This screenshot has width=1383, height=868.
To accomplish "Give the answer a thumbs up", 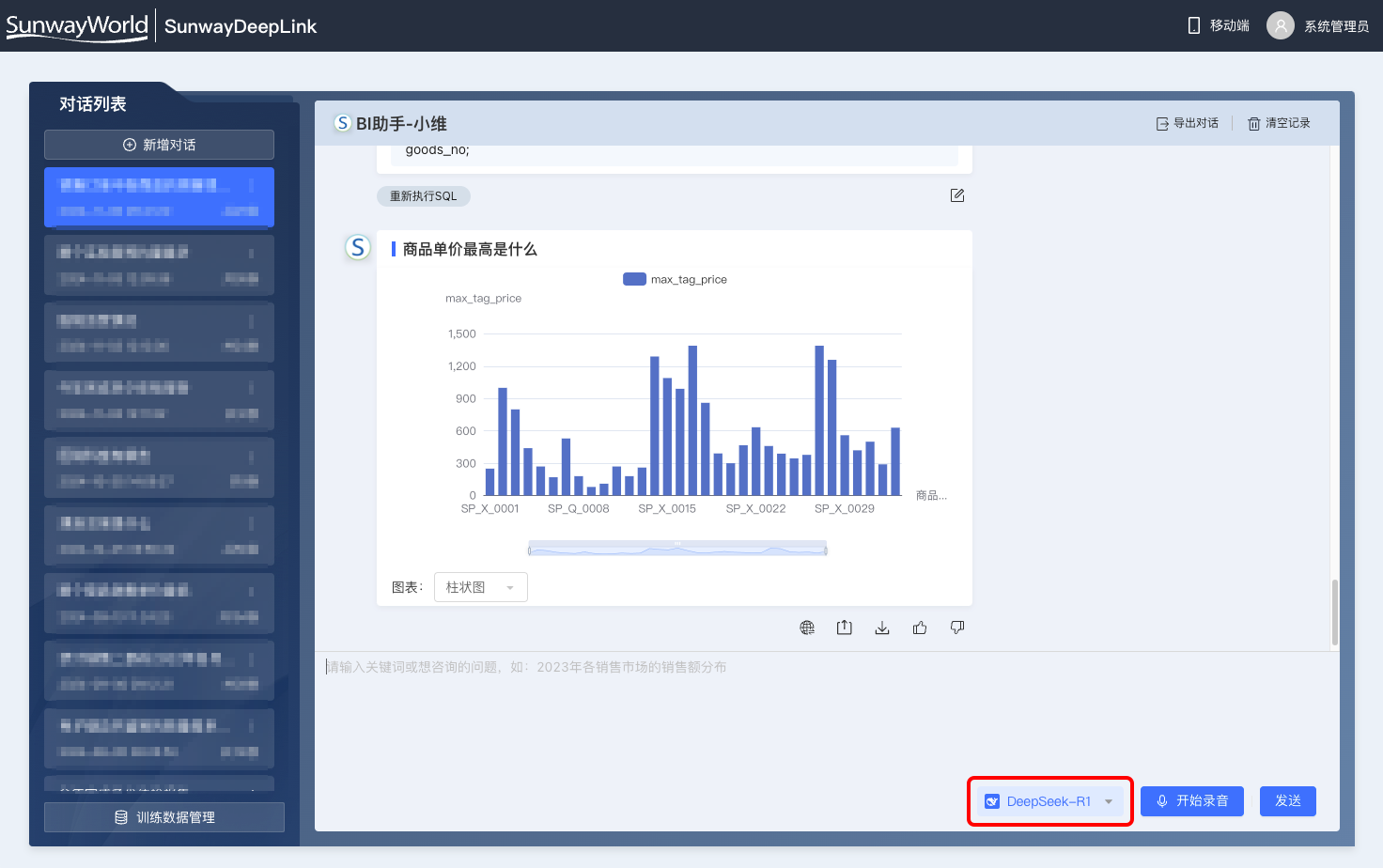I will click(920, 628).
